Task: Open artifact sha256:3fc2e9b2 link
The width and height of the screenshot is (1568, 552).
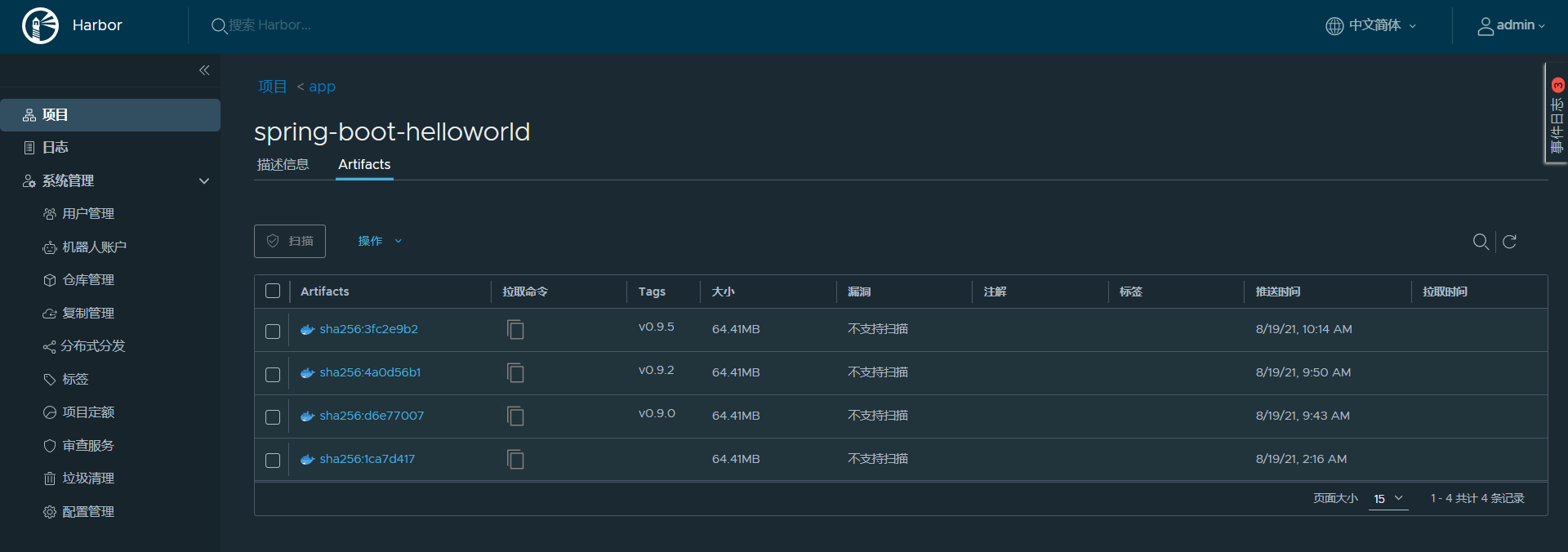Action: [x=368, y=329]
